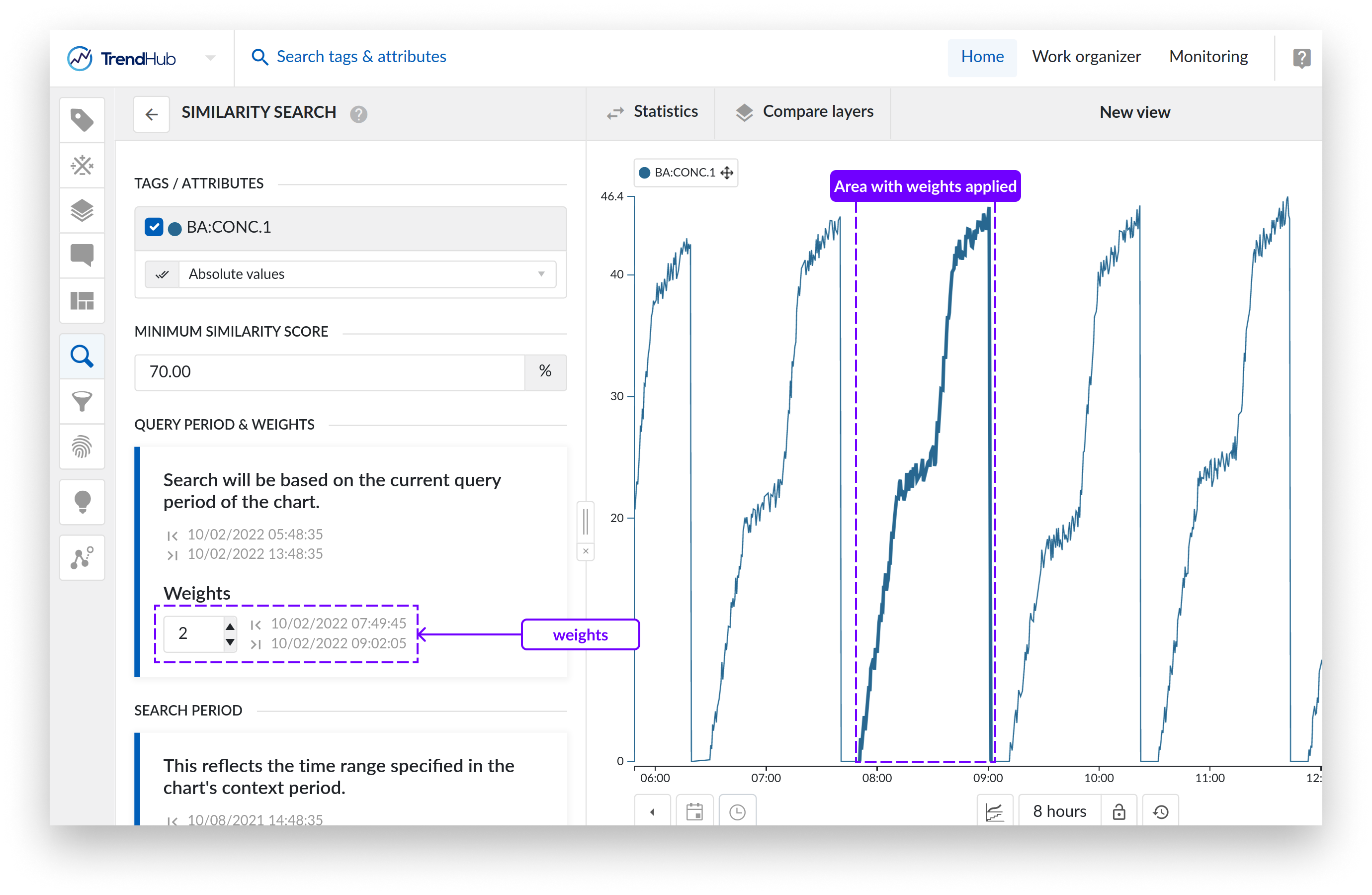
Task: Increase the weight value with up arrow
Action: (230, 626)
